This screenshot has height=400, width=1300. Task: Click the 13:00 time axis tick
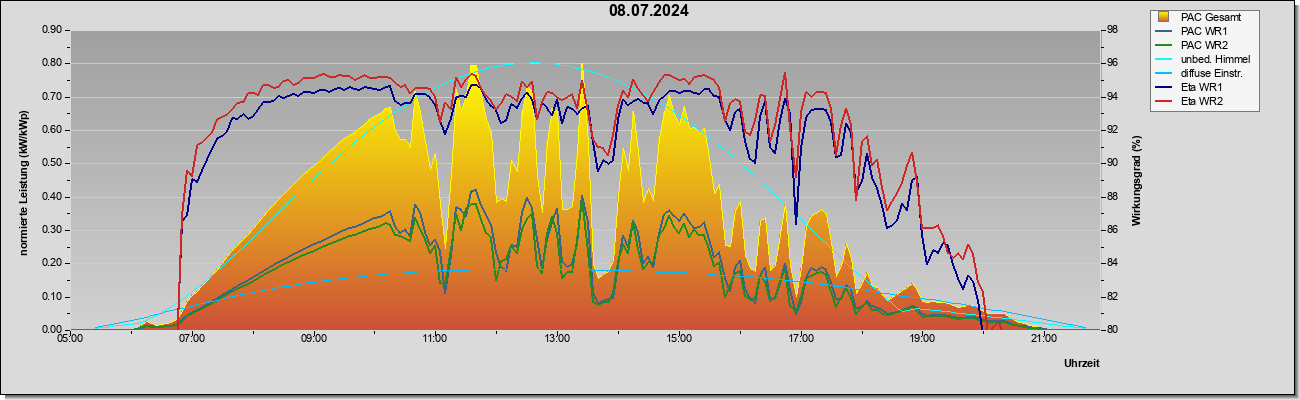coord(556,340)
